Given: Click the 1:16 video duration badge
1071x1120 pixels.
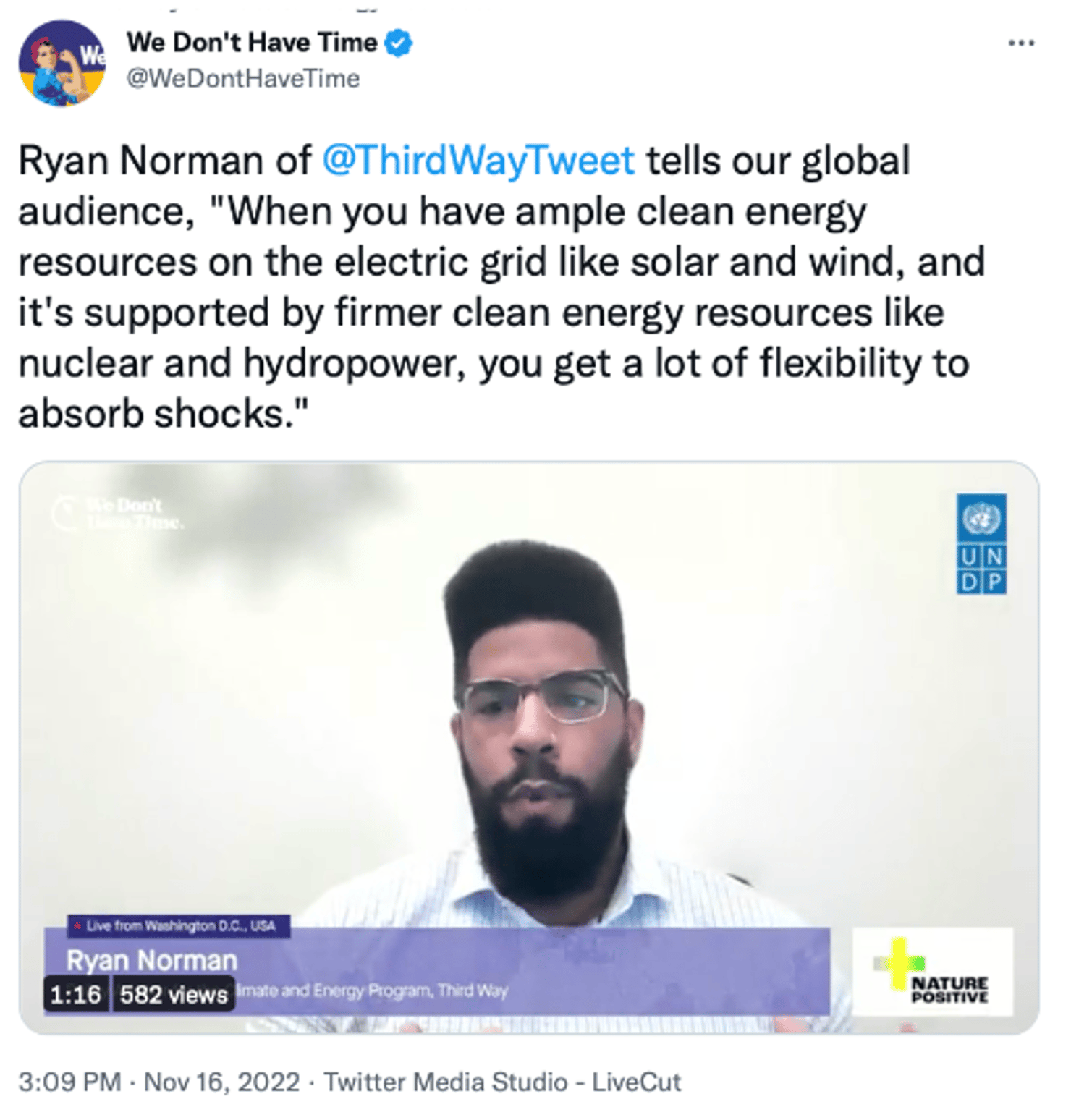Looking at the screenshot, I should (x=75, y=995).
